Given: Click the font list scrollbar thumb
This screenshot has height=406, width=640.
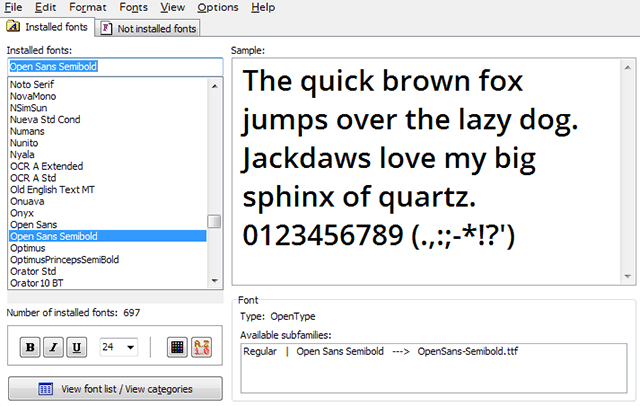Looking at the screenshot, I should [x=214, y=221].
